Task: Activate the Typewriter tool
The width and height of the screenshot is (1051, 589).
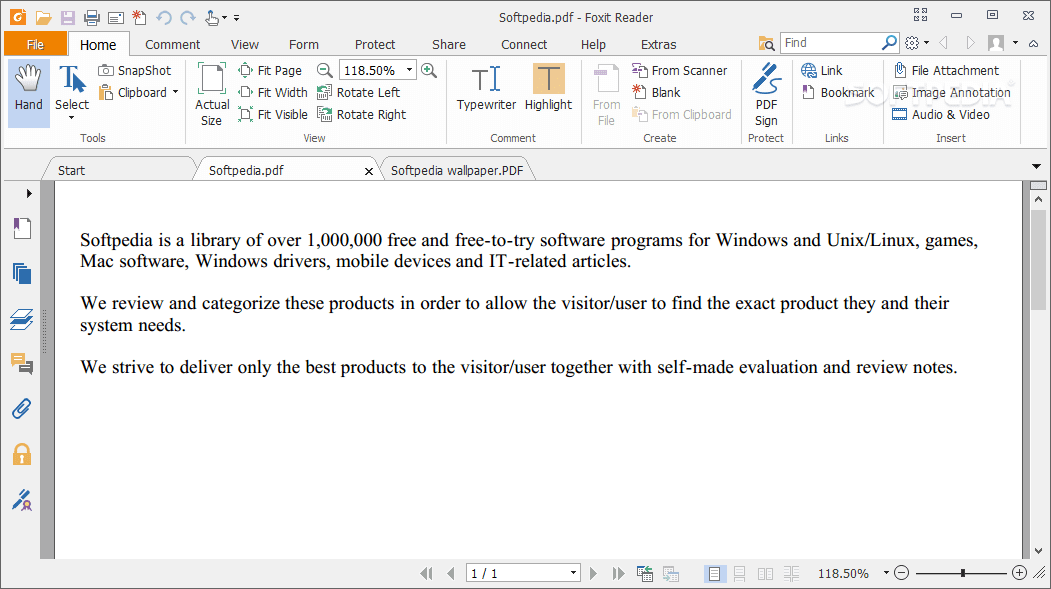Action: 486,88
